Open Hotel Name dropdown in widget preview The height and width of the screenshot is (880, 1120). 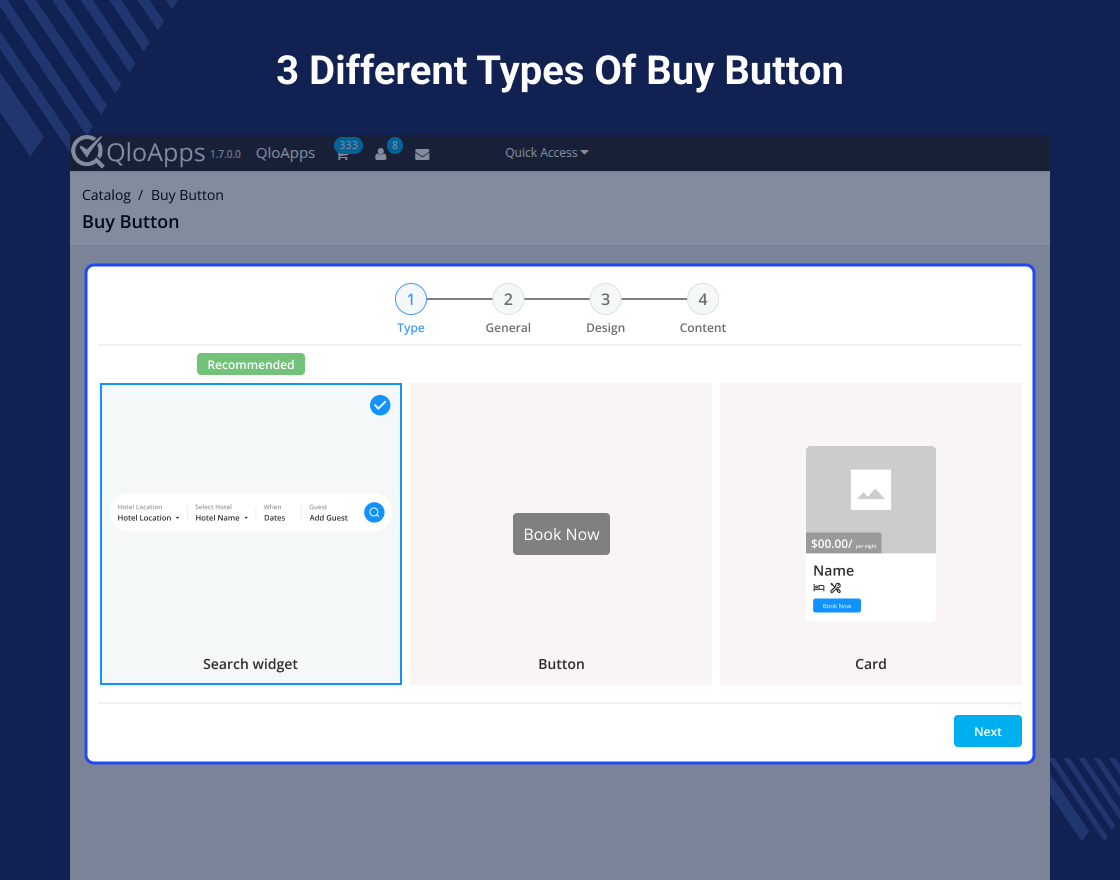pos(221,518)
